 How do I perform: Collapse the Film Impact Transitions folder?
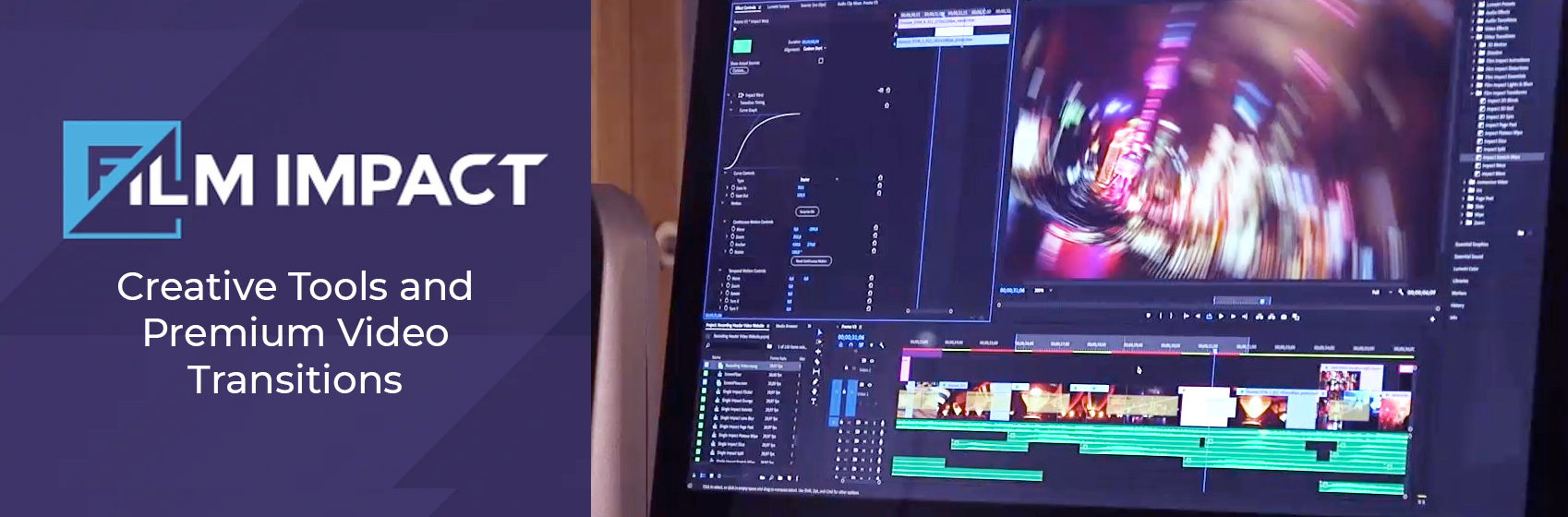[x=1472, y=91]
